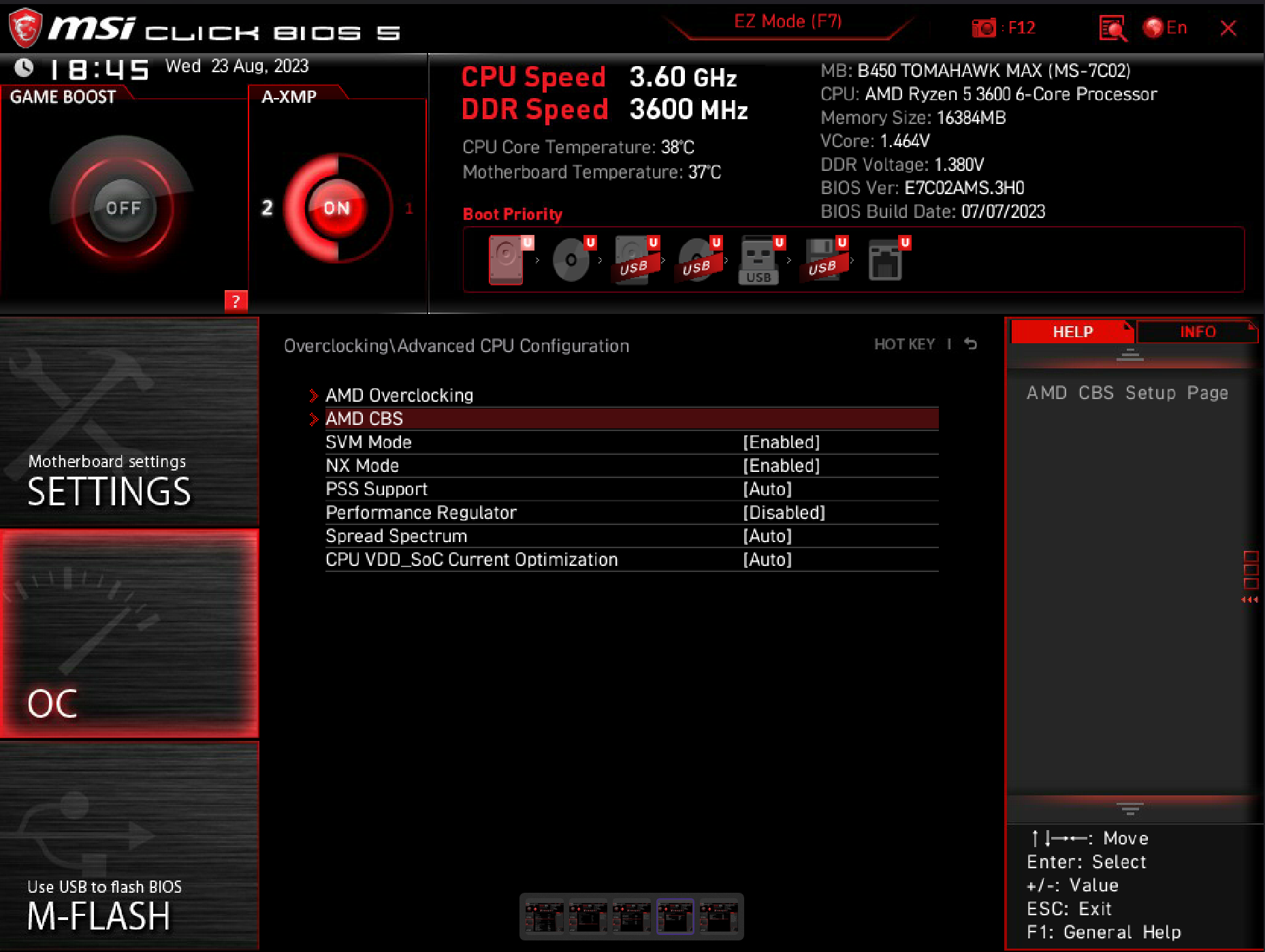Turn on the GAME BOOST knob
Image resolution: width=1265 pixels, height=952 pixels.
click(123, 208)
